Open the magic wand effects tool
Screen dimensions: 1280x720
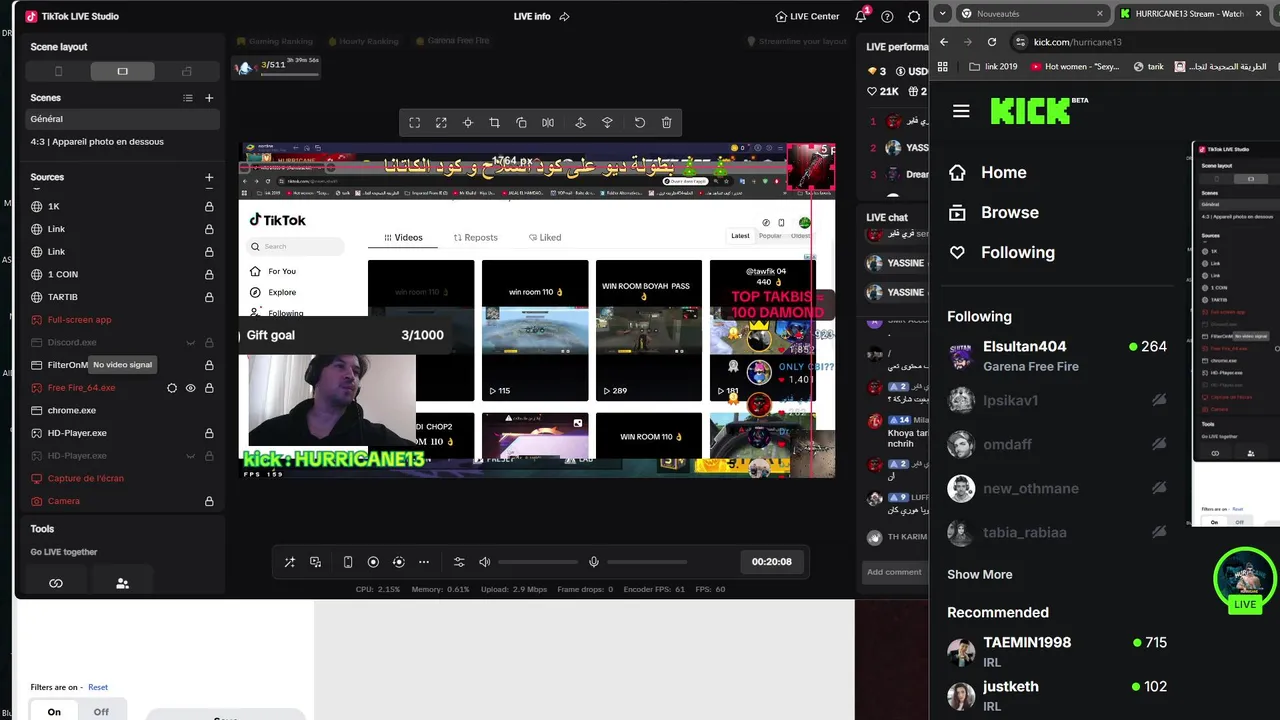click(289, 562)
